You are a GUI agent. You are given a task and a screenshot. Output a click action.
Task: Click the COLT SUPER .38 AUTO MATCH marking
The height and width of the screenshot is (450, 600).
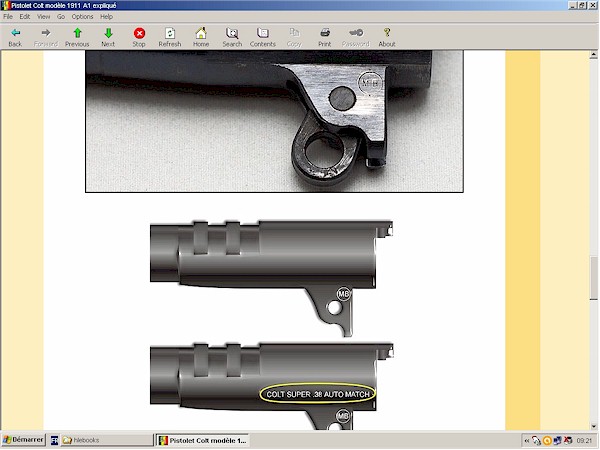(318, 394)
